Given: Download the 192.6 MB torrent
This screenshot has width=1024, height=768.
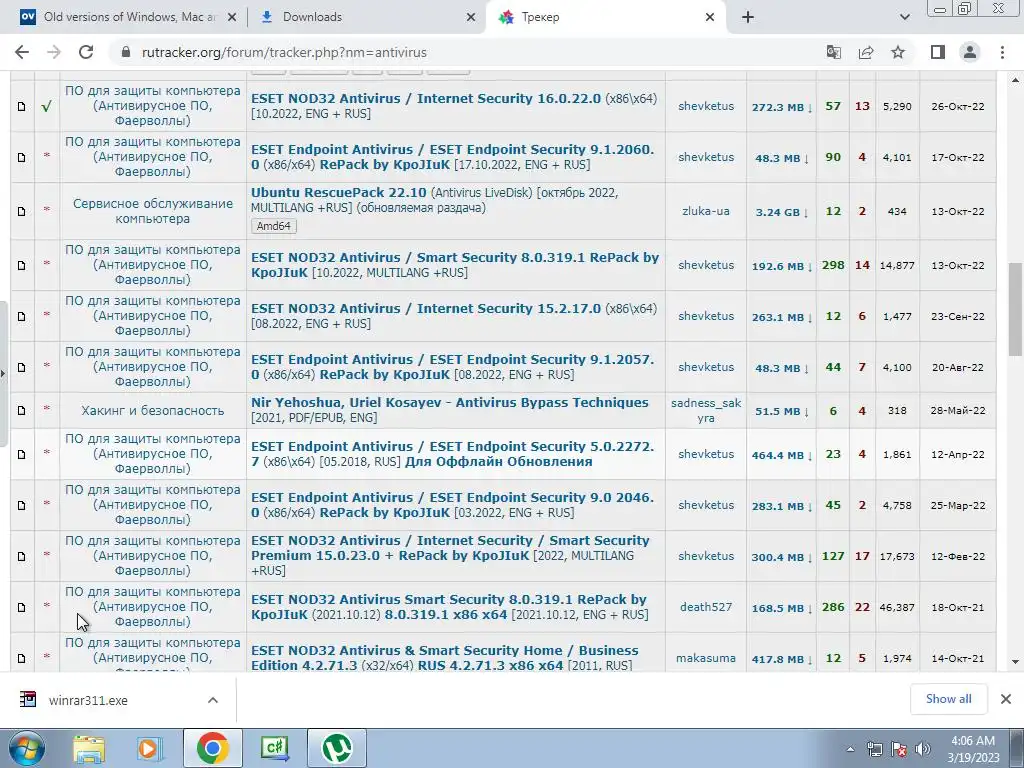Looking at the screenshot, I should 781,266.
